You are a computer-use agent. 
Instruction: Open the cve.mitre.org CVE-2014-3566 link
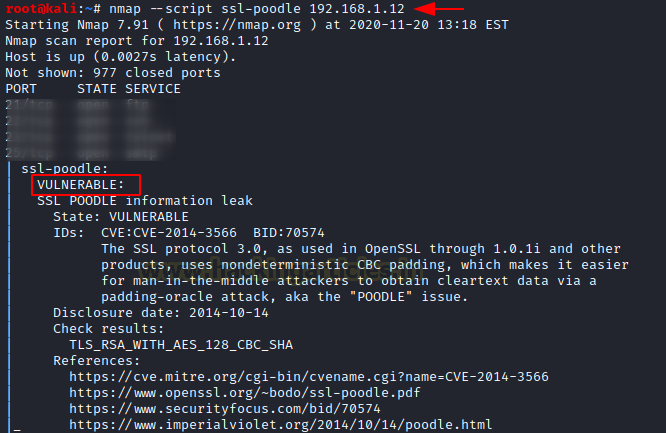pyautogui.click(x=309, y=376)
